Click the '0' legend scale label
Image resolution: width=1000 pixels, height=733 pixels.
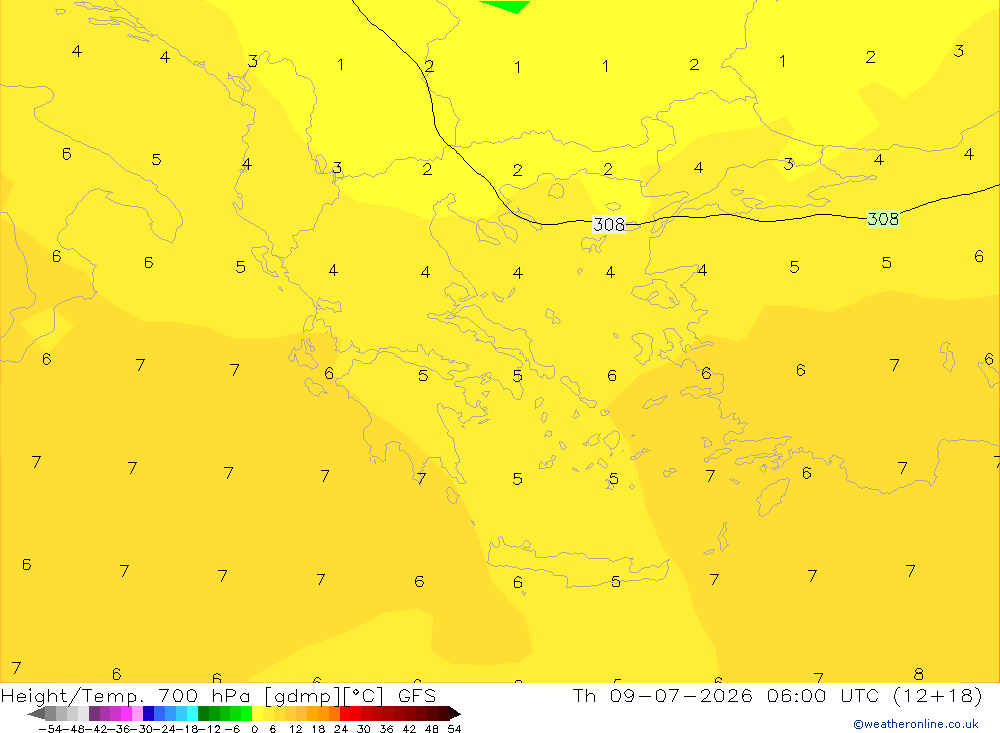(x=254, y=729)
